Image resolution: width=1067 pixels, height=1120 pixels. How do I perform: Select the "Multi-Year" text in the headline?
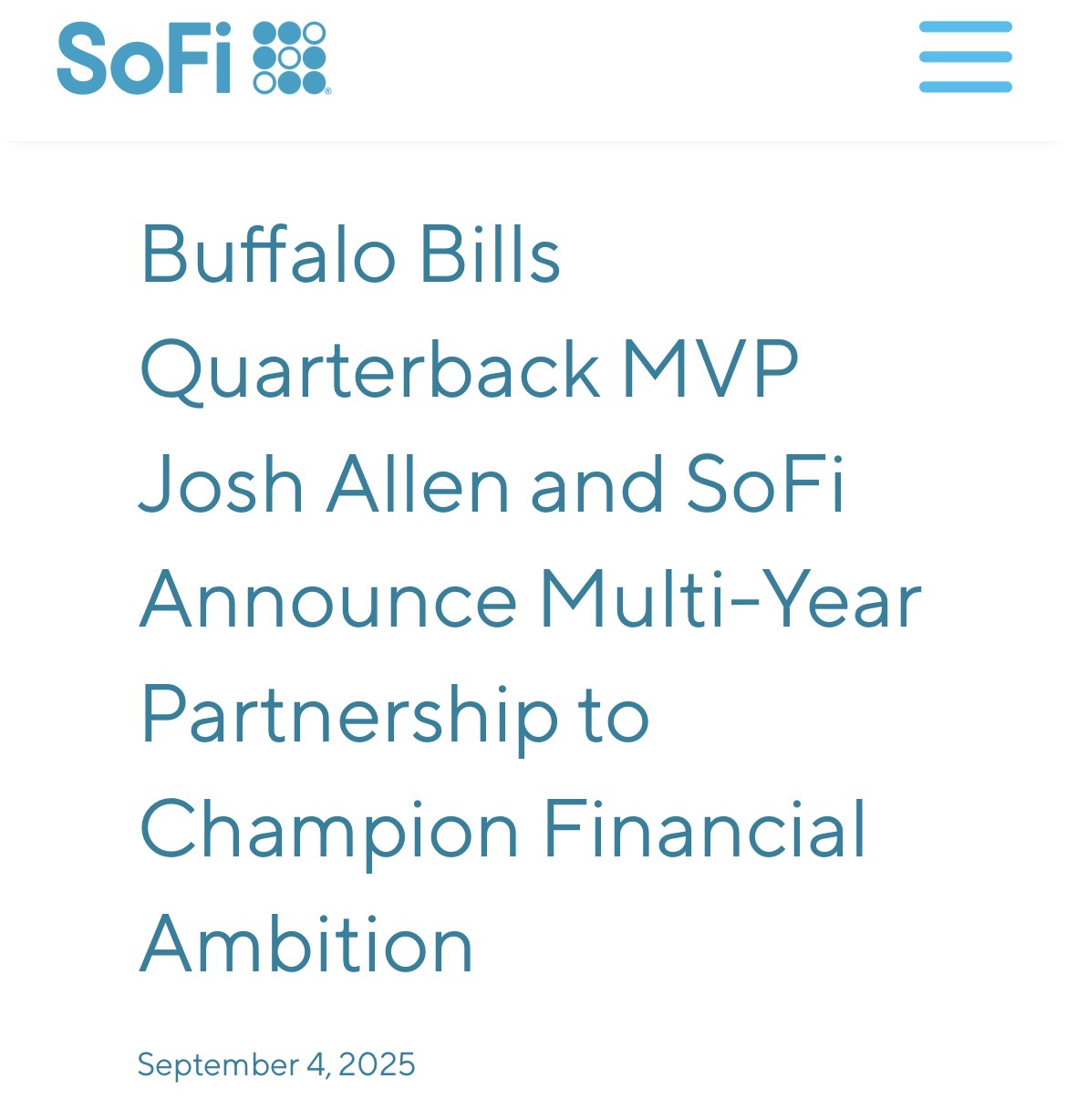click(731, 599)
